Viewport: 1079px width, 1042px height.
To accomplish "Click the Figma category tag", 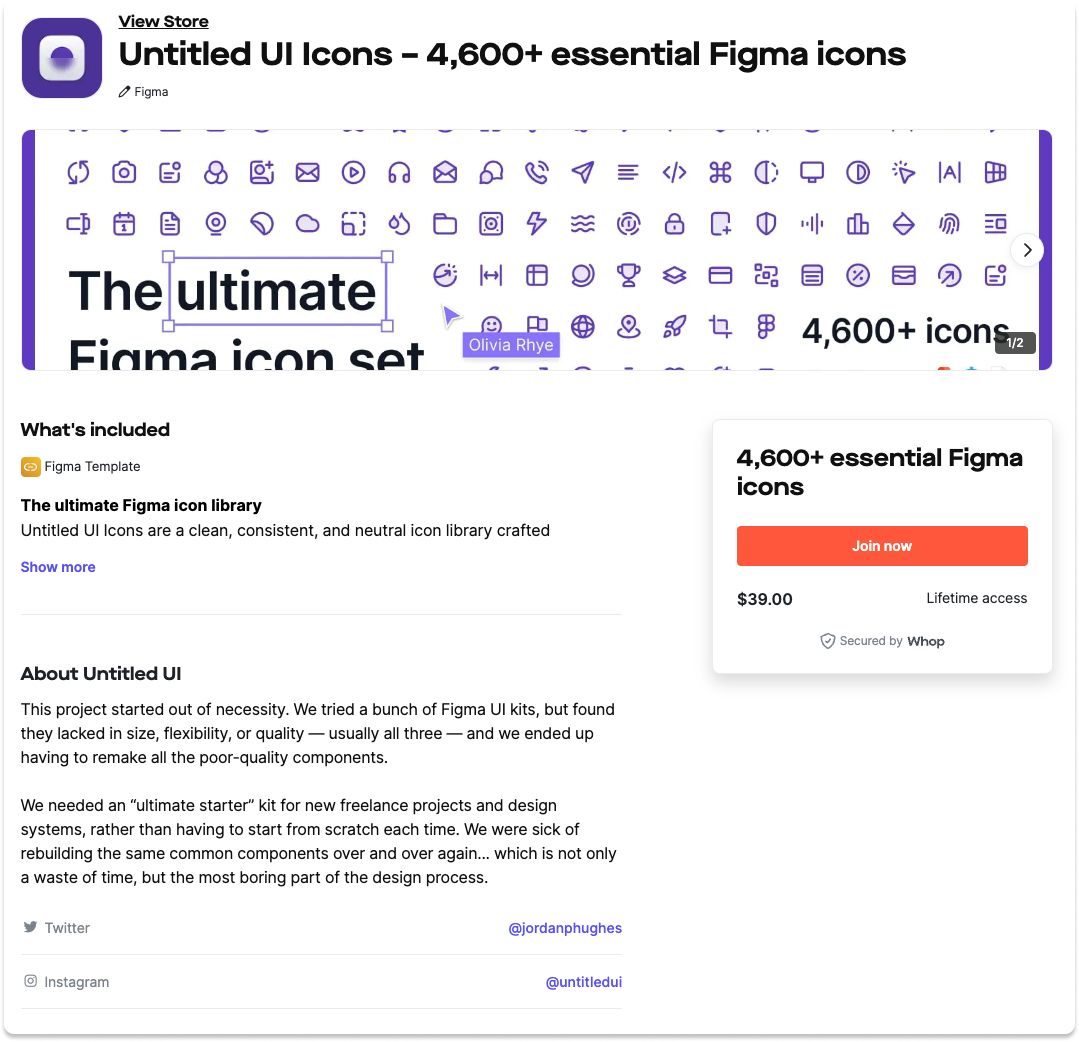I will pos(151,92).
